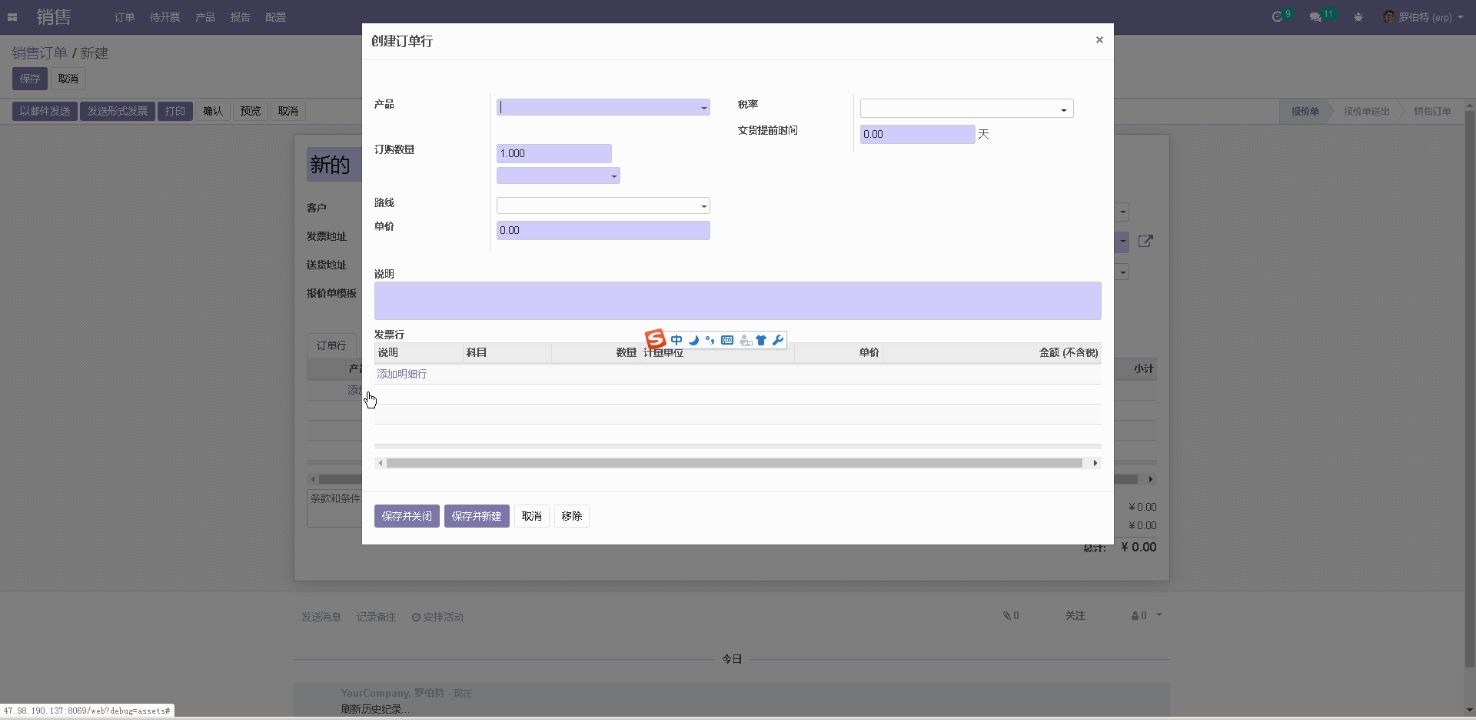Screen dimensions: 1476x720
Task: Click 销售订单 breadcrumb link
Action: 40,53
